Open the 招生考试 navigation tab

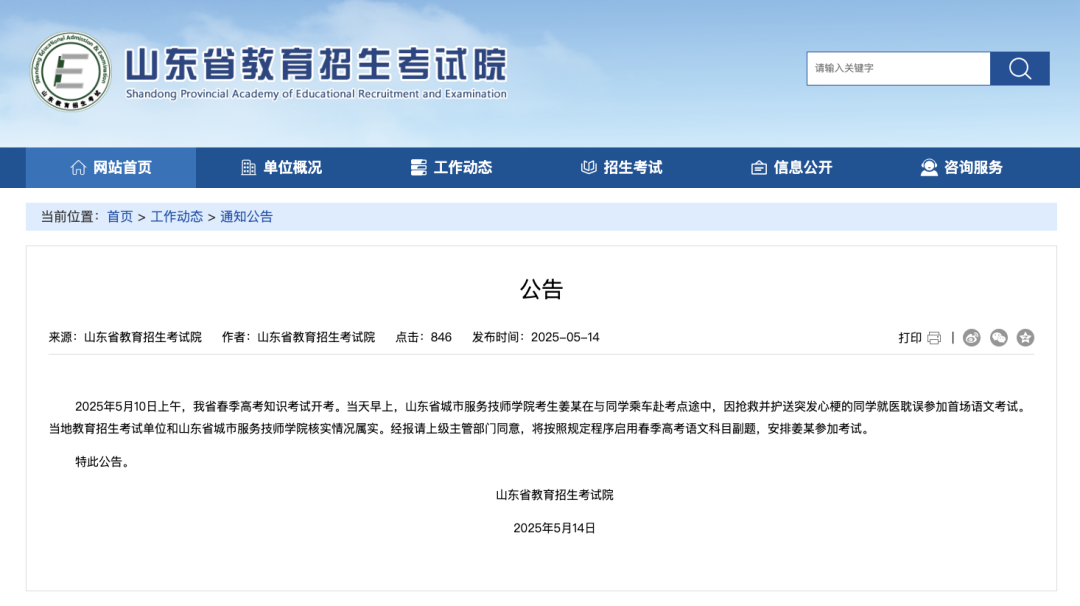[621, 167]
